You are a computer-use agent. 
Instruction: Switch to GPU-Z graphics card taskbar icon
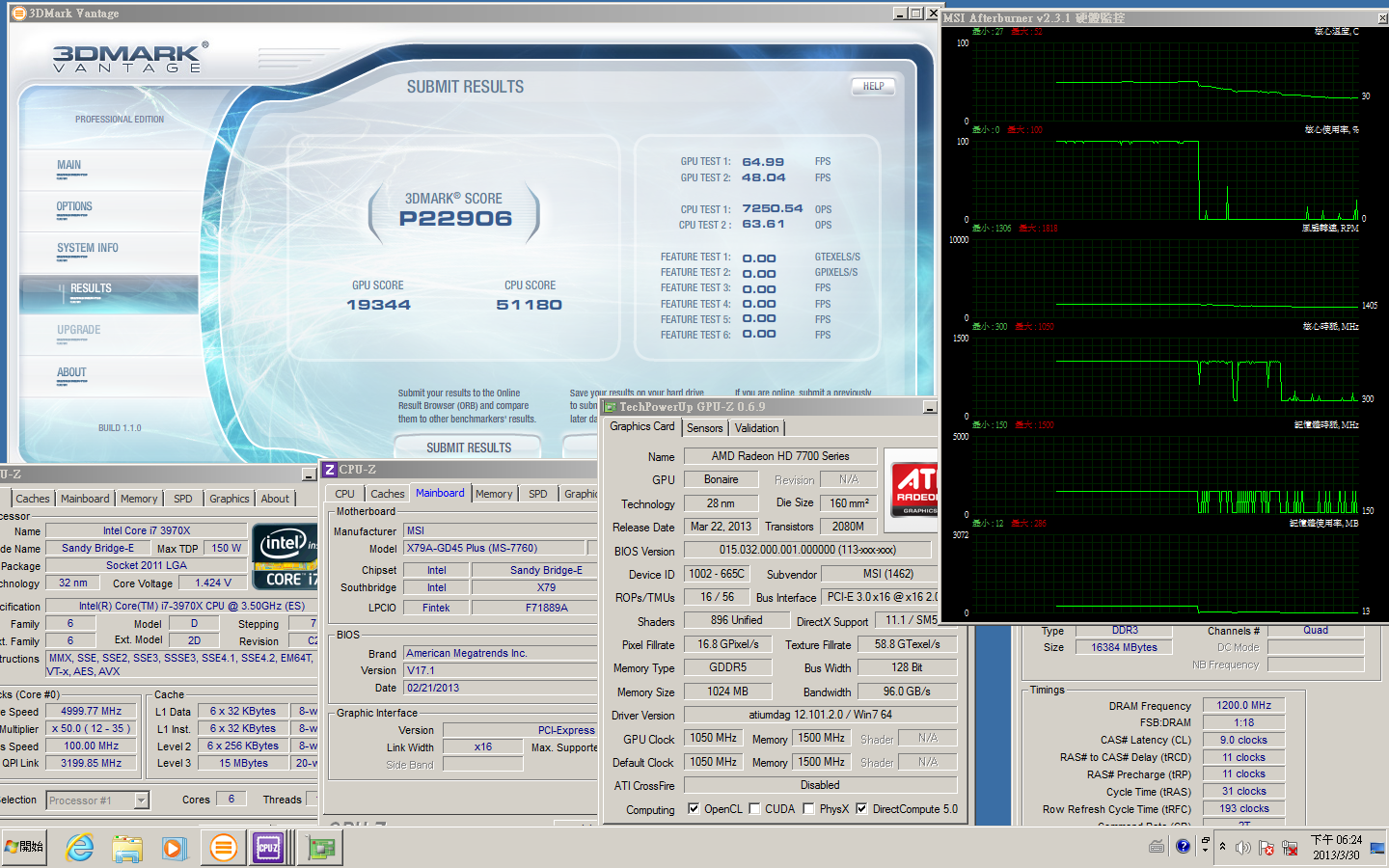tap(321, 848)
